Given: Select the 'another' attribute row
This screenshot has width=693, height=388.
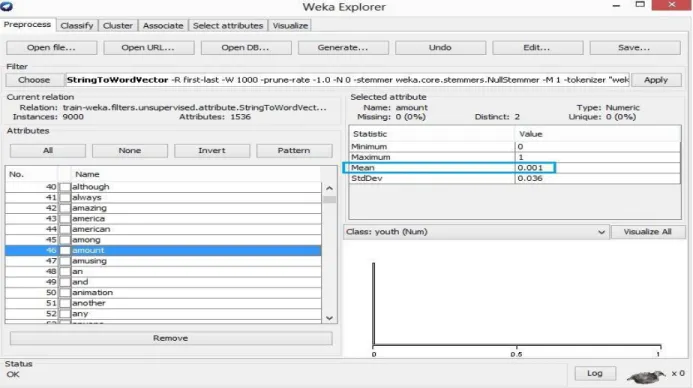Looking at the screenshot, I should click(163, 303).
